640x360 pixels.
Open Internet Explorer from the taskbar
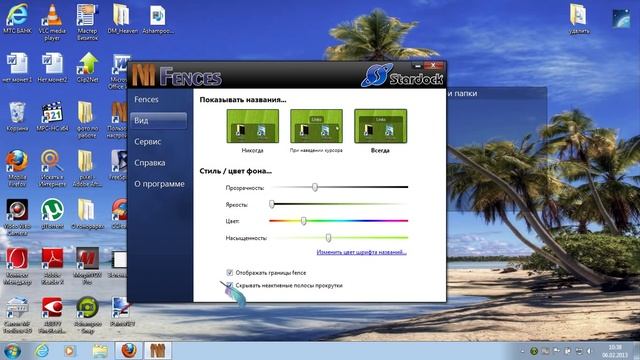[x=42, y=351]
